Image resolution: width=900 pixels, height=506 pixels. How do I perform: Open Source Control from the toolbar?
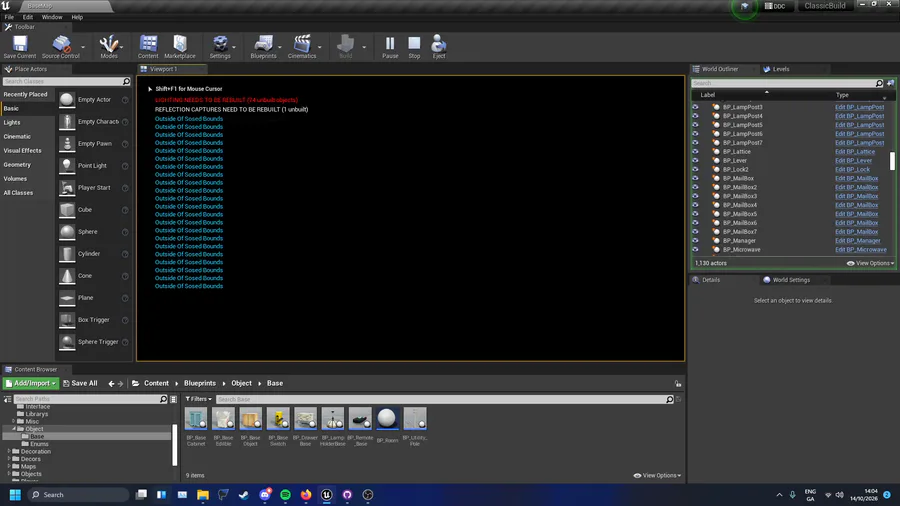point(60,46)
